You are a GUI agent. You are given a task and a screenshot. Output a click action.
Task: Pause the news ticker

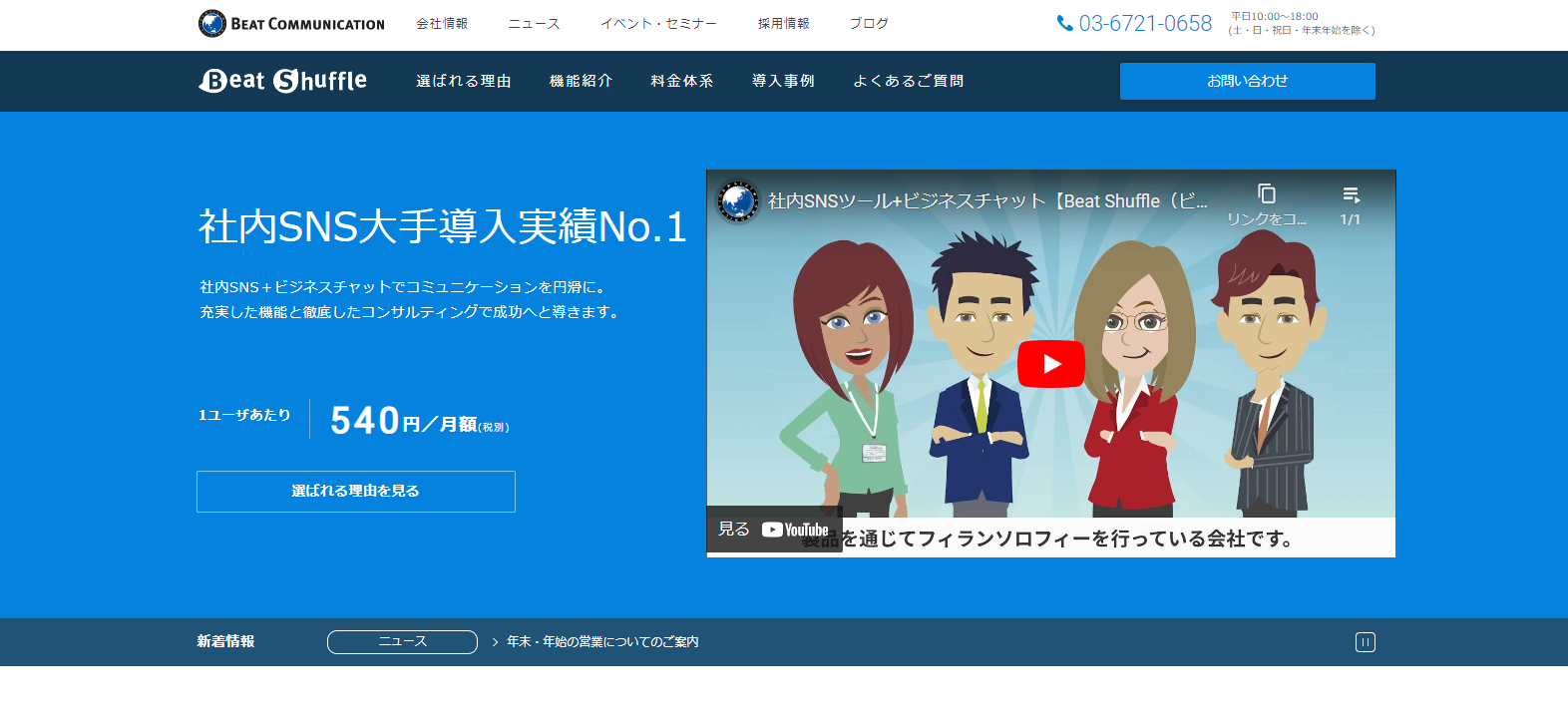pos(1366,642)
